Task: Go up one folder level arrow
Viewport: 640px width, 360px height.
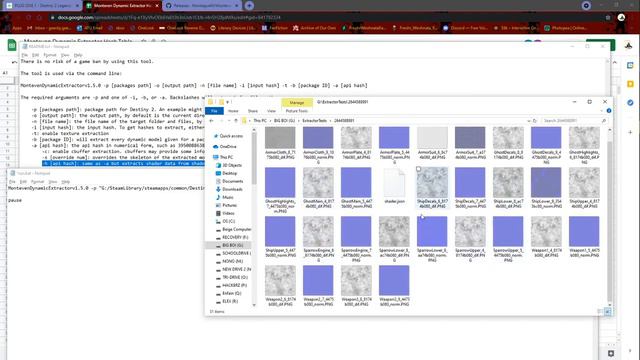Action: [x=236, y=121]
